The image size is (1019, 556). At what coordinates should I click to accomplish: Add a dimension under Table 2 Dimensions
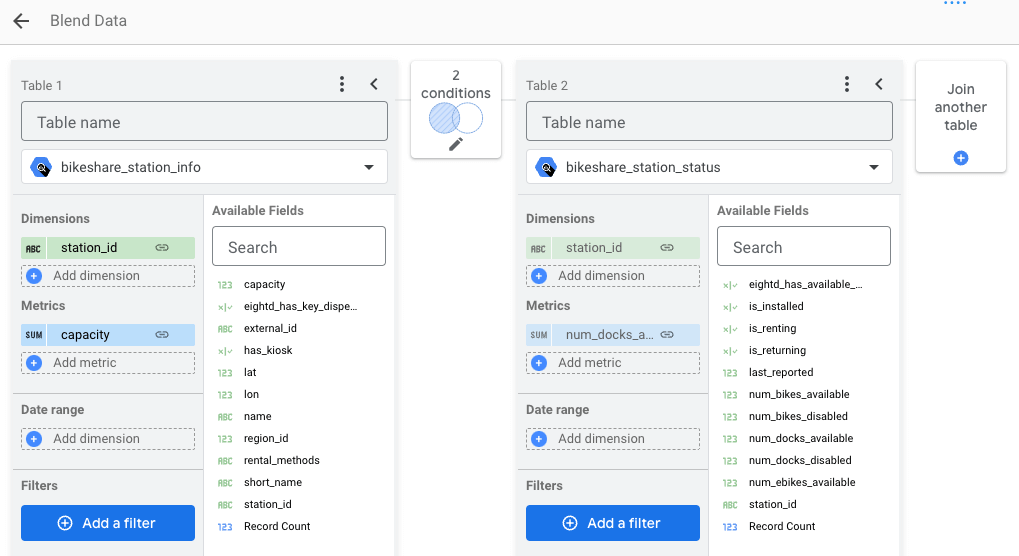tap(613, 275)
